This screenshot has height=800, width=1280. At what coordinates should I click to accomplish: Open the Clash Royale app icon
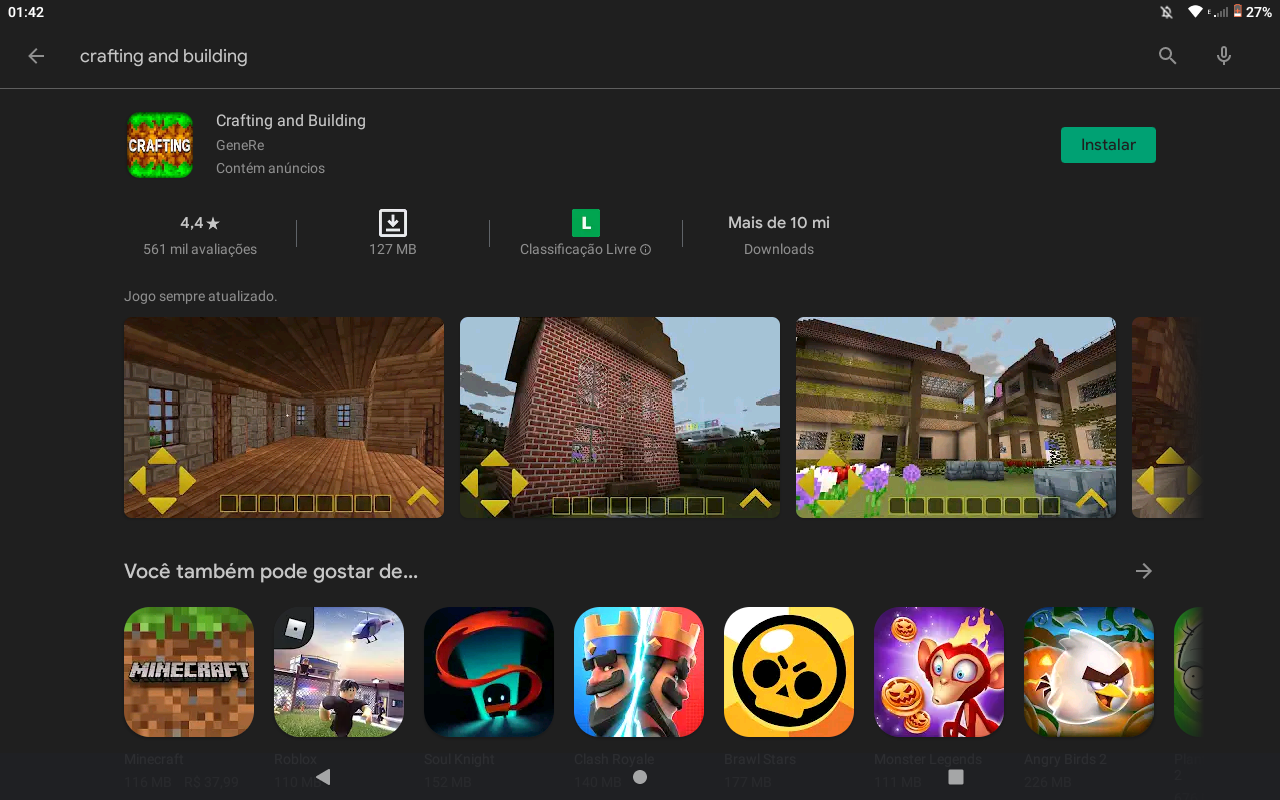pyautogui.click(x=639, y=672)
